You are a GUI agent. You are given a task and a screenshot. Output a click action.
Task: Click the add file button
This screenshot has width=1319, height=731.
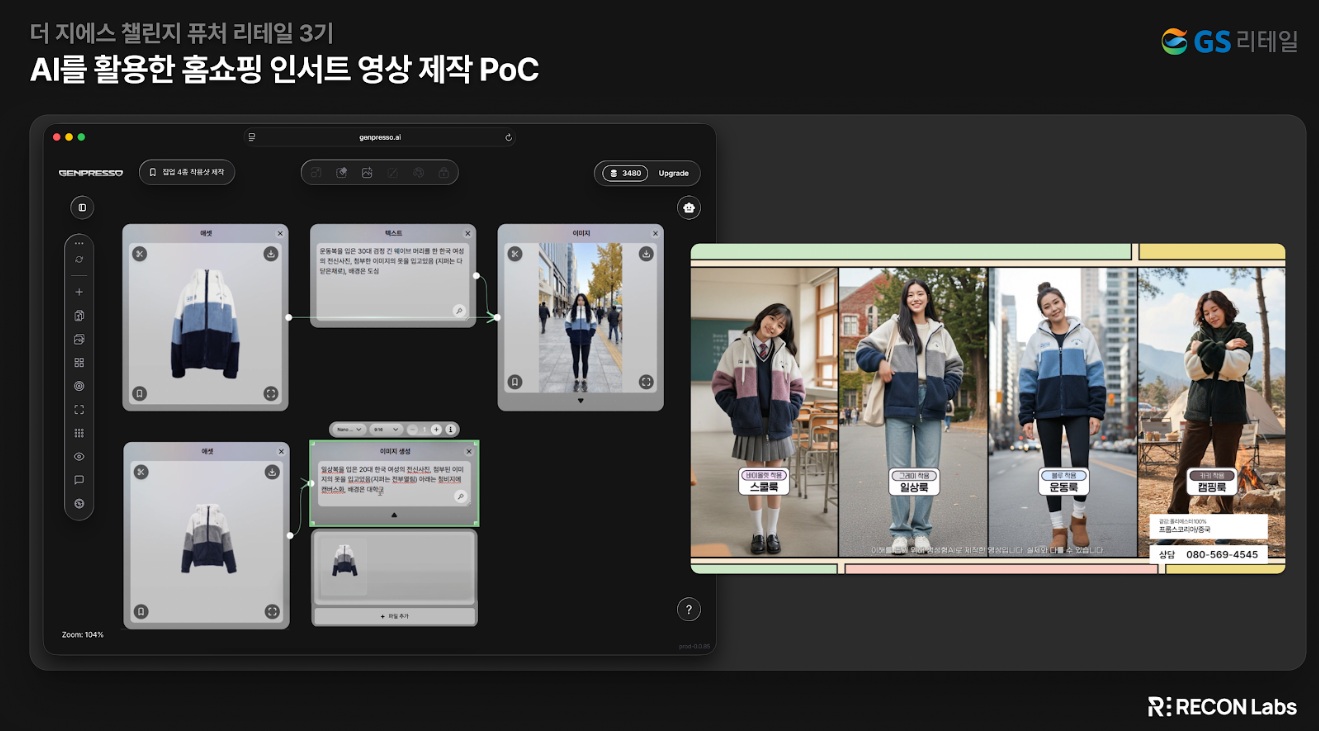pos(395,616)
